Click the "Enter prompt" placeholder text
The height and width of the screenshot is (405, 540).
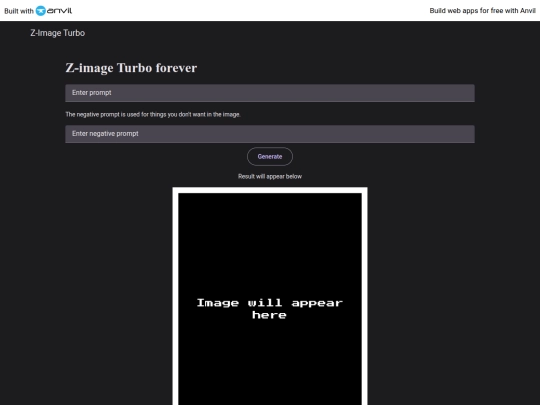pyautogui.click(x=92, y=93)
